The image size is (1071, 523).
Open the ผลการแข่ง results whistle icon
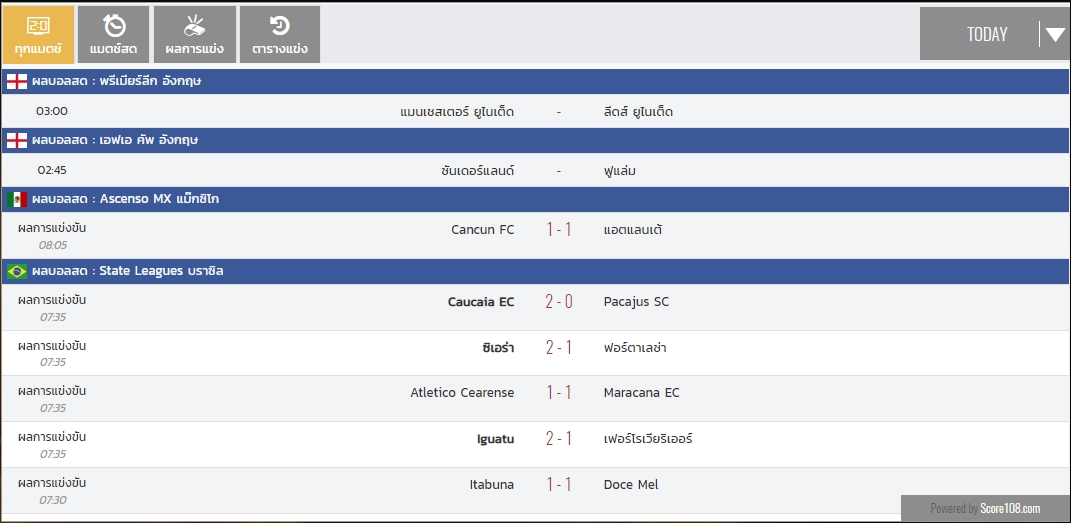tap(195, 26)
